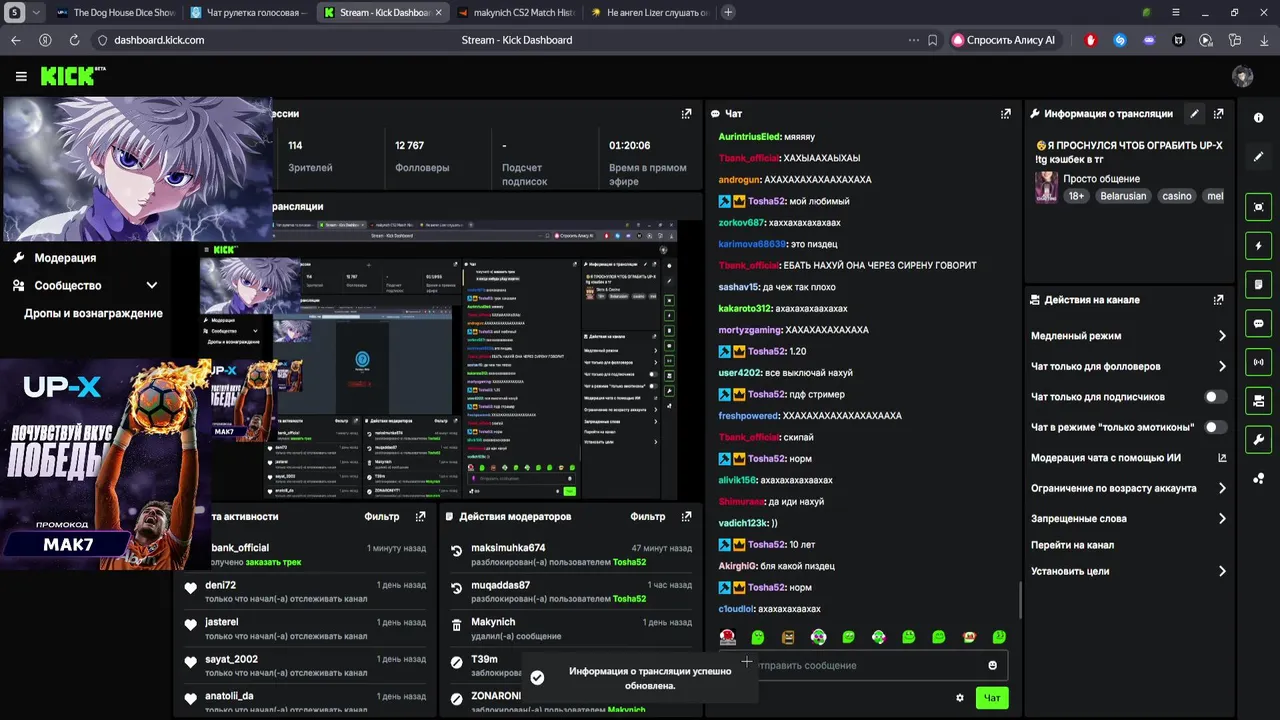Click Спросить Алису AI button
Image resolution: width=1280 pixels, height=720 pixels.
1004,40
